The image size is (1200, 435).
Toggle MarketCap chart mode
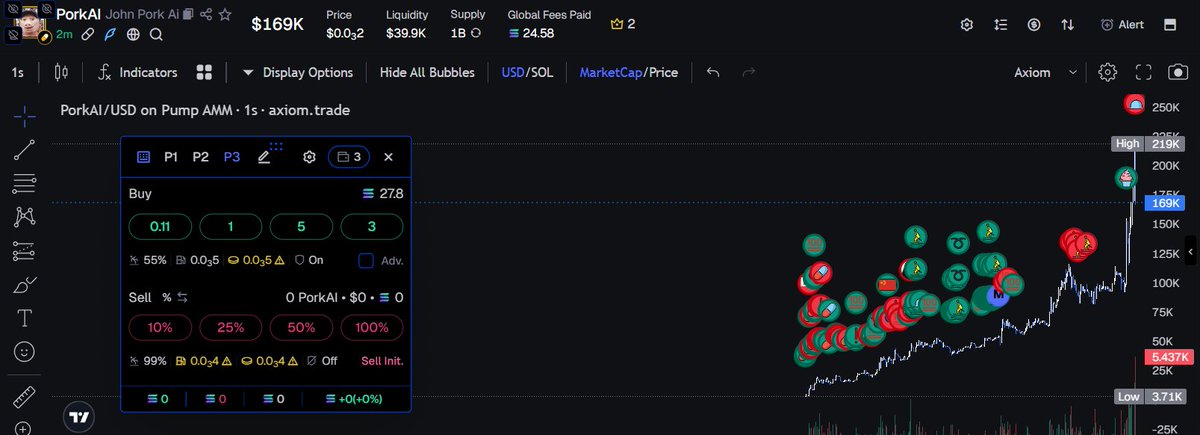click(610, 72)
